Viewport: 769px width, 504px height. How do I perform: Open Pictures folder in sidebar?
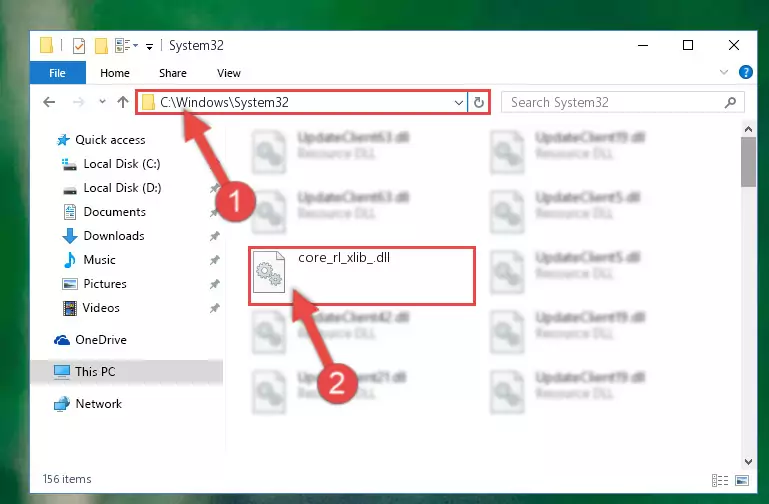click(104, 284)
